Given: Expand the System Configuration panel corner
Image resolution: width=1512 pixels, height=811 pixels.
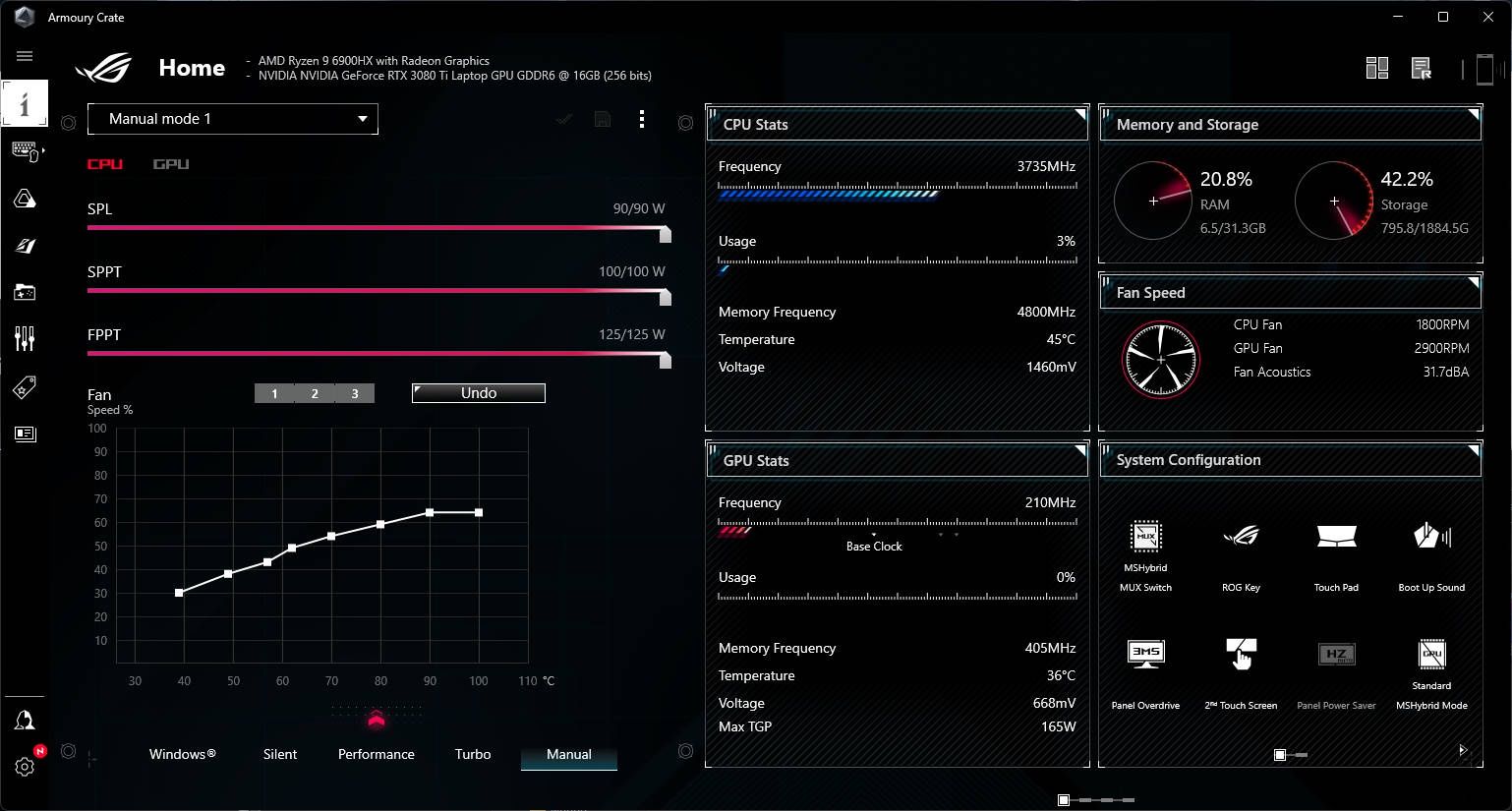Looking at the screenshot, I should [x=1474, y=450].
